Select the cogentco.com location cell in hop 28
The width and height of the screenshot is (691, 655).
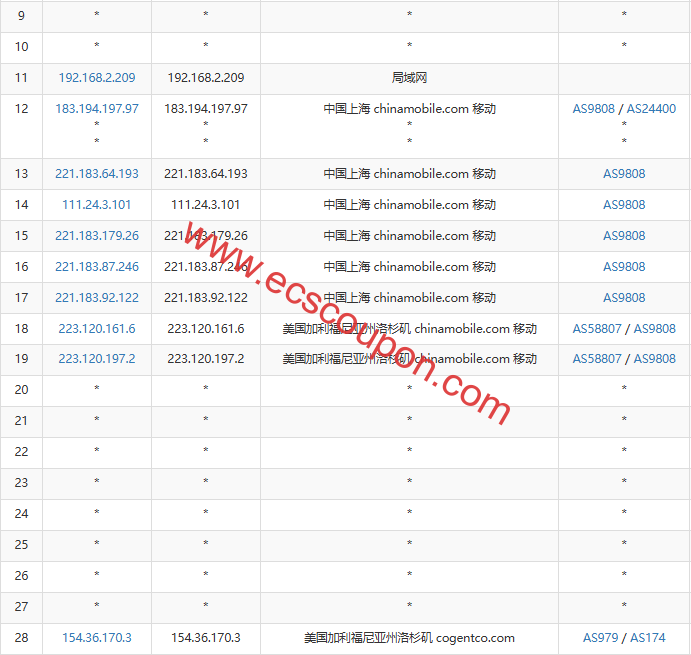(x=410, y=638)
